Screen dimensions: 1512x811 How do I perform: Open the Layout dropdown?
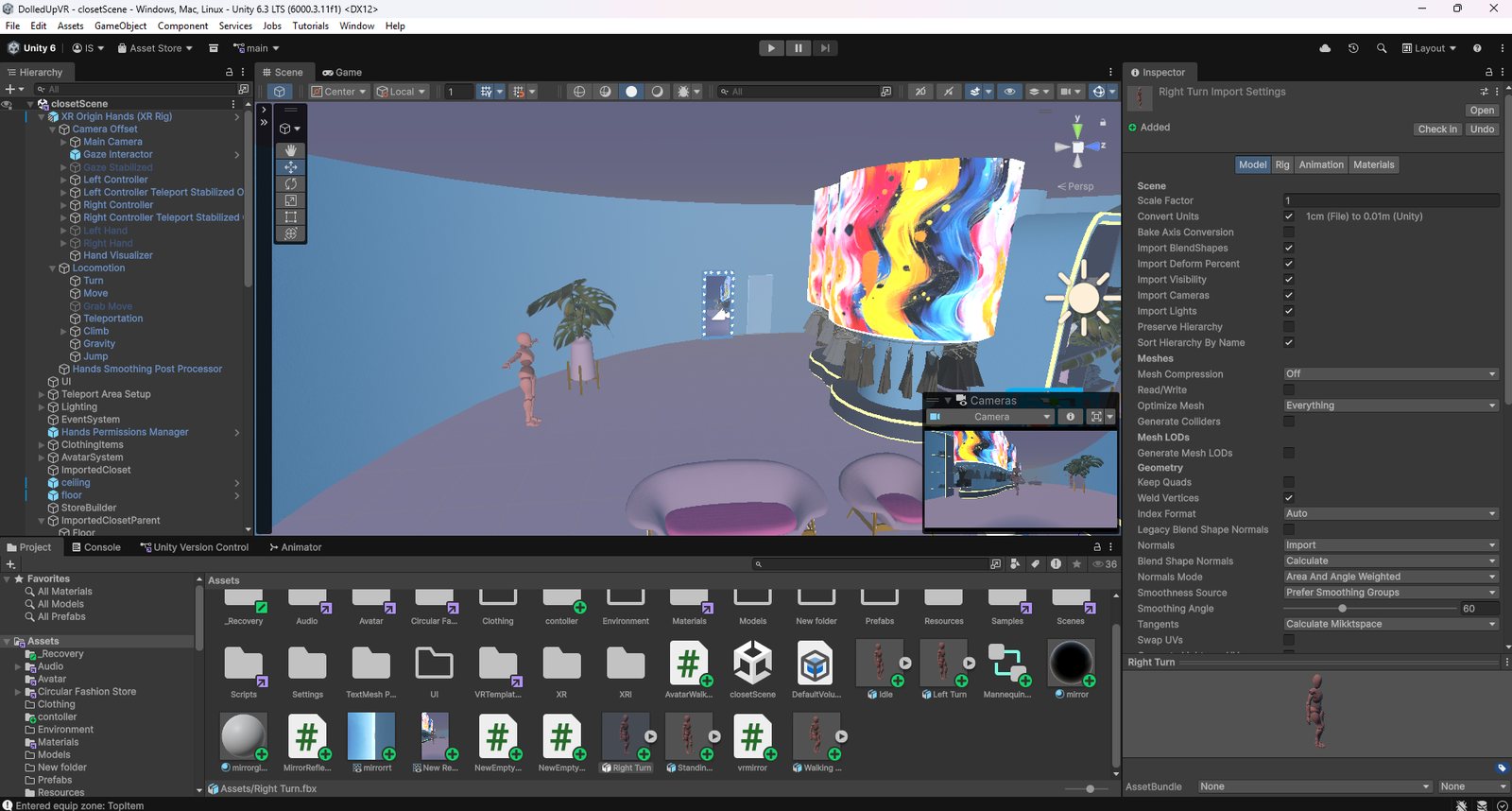(x=1429, y=48)
